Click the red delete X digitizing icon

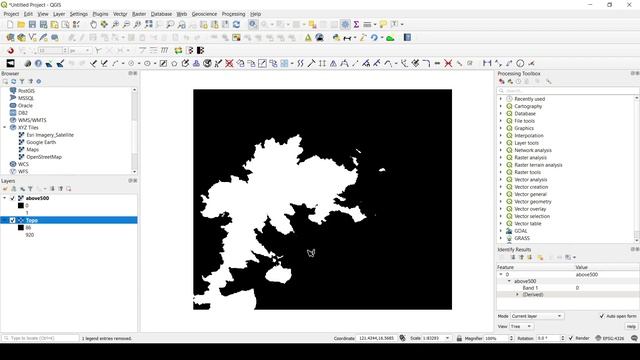click(229, 63)
